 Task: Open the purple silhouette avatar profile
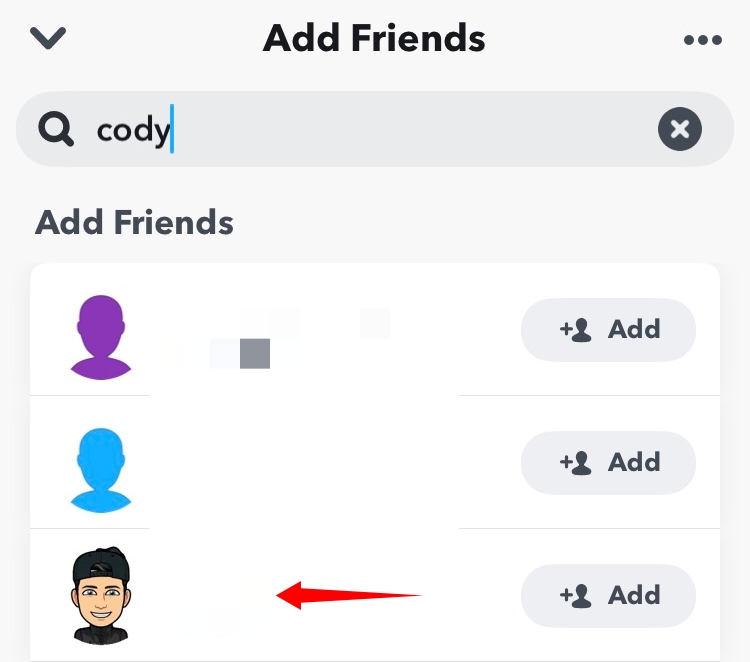pos(101,335)
